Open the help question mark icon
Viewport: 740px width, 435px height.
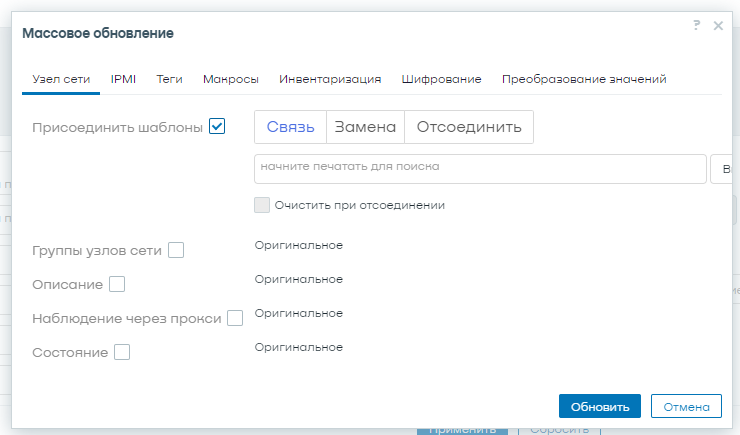(697, 25)
